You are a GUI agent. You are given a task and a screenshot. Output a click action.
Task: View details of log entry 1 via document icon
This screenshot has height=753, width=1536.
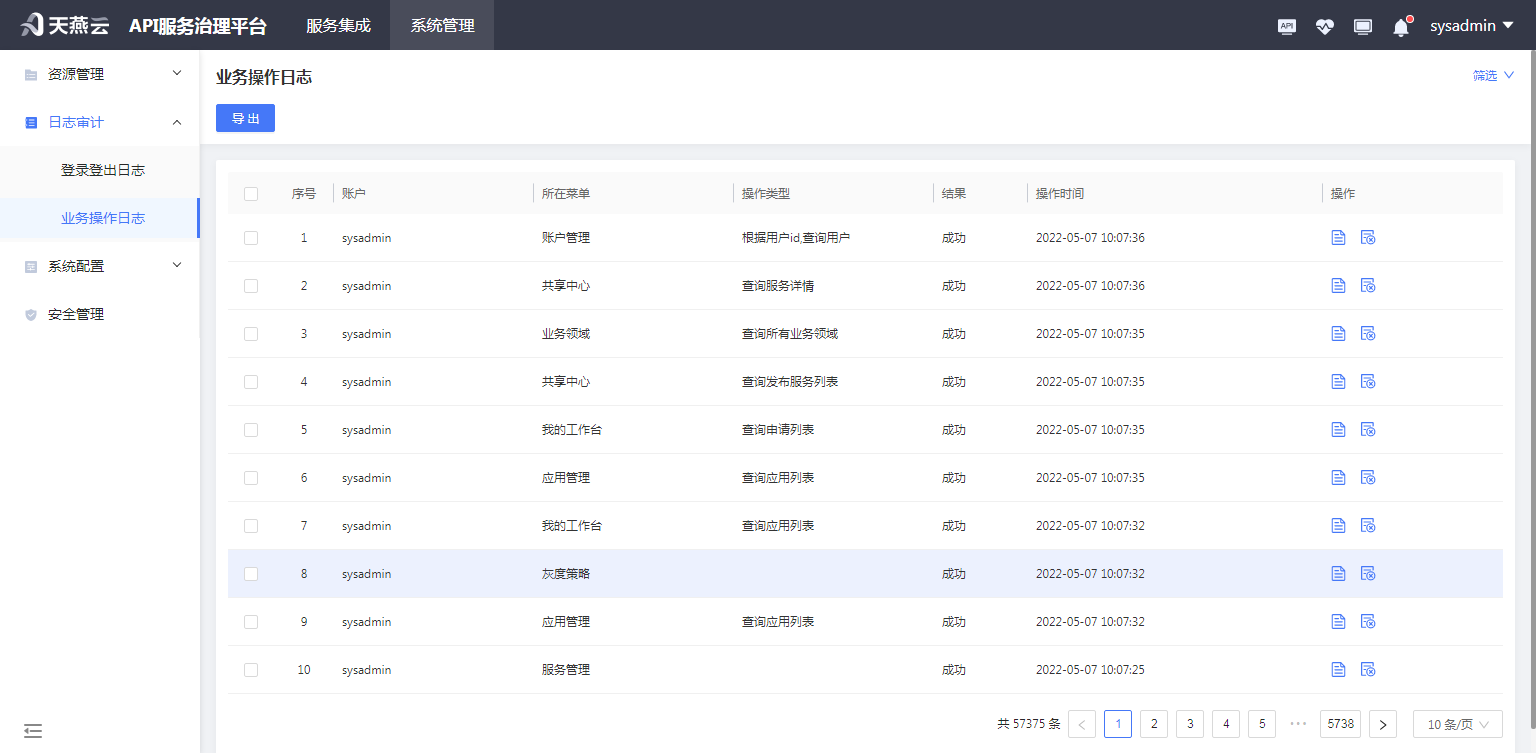pyautogui.click(x=1339, y=237)
